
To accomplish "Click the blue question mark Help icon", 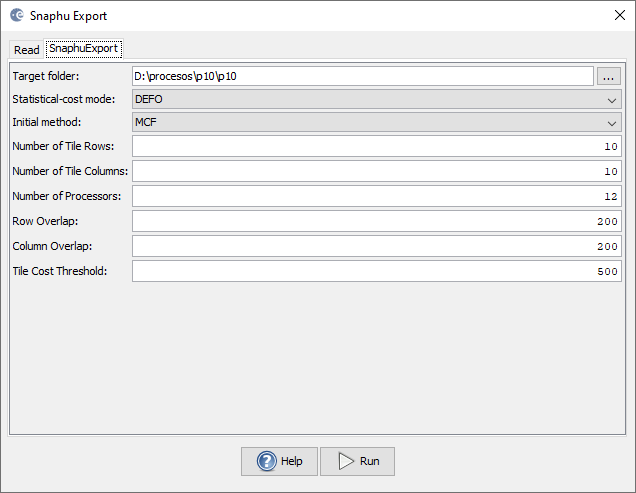I will tap(266, 461).
